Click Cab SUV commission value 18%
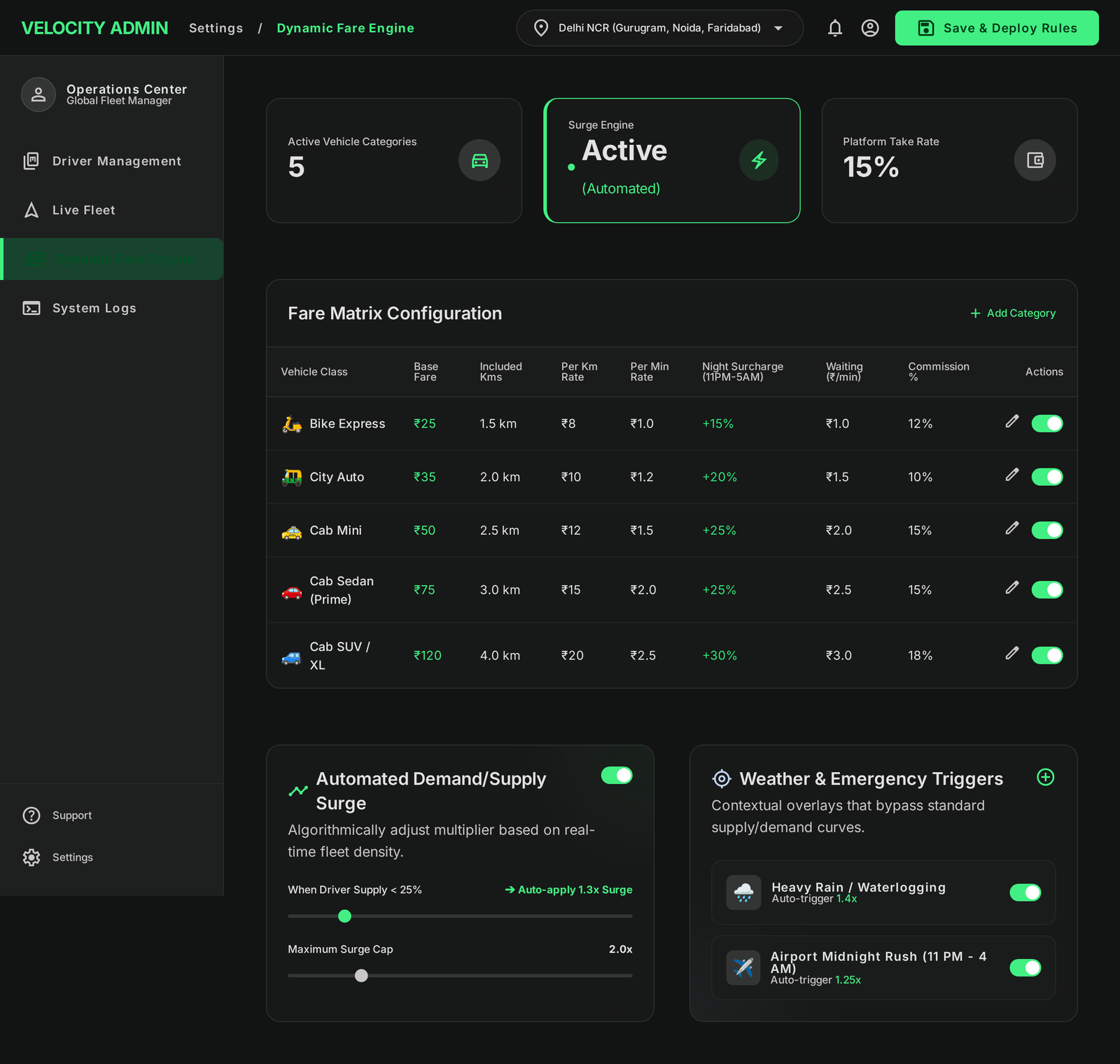Image resolution: width=1120 pixels, height=1064 pixels. [x=920, y=655]
